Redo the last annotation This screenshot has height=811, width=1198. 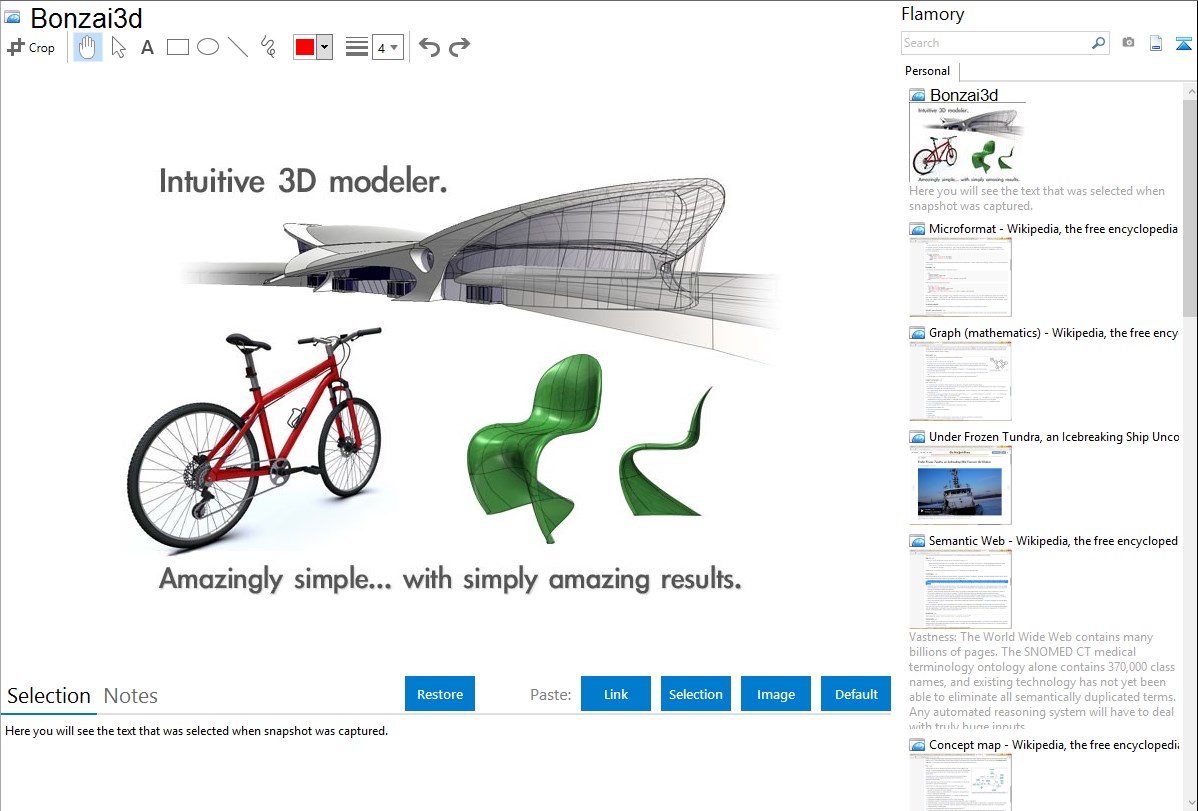[459, 47]
